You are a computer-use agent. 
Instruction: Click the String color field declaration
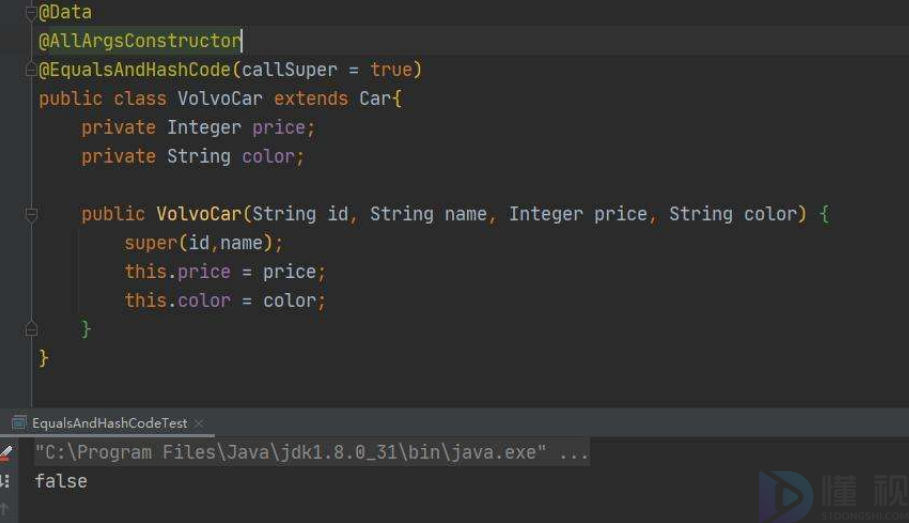click(192, 157)
